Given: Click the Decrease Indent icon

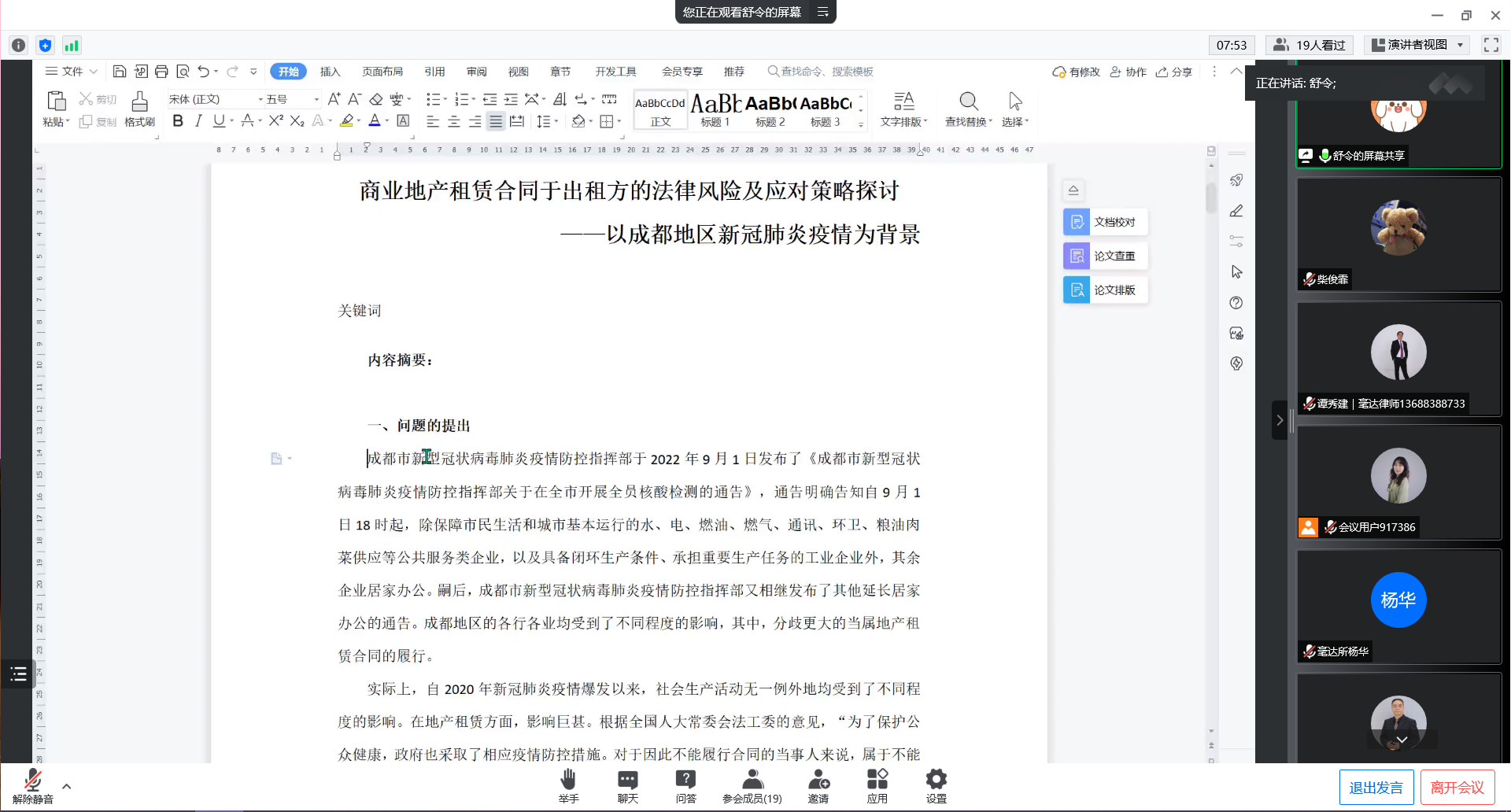Looking at the screenshot, I should [490, 99].
